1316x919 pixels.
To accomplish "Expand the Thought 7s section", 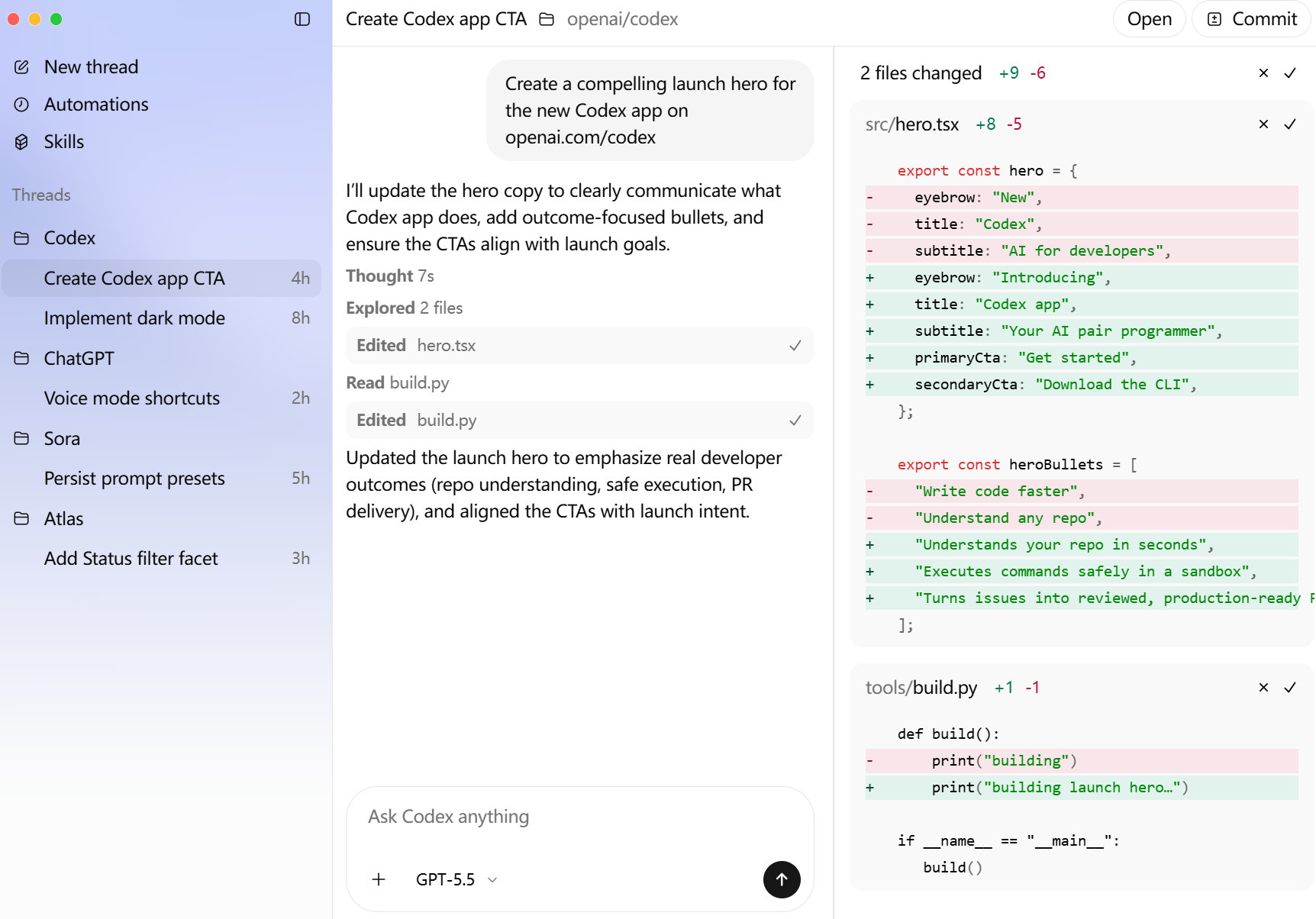I will (390, 276).
